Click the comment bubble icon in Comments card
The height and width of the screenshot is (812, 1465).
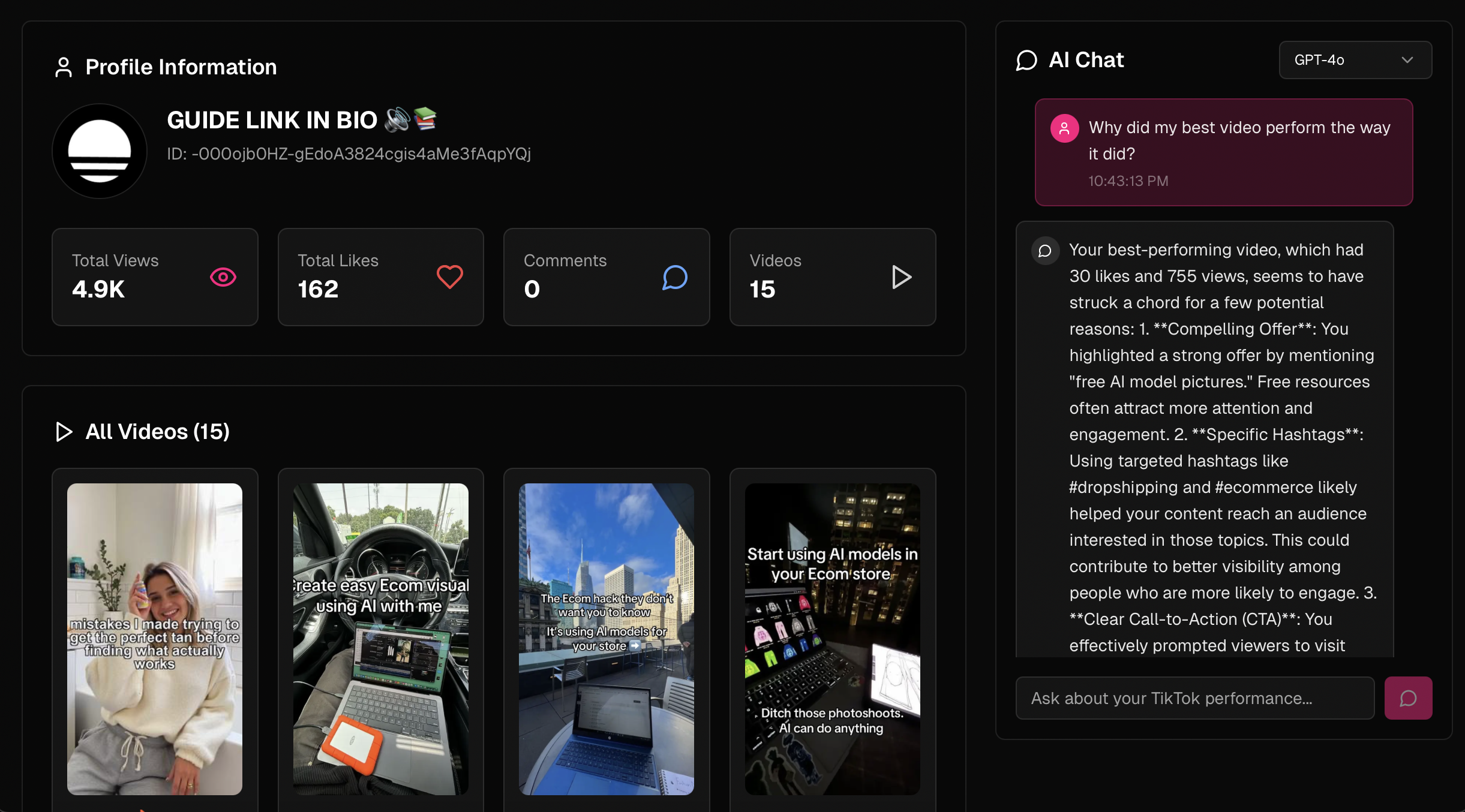tap(675, 277)
